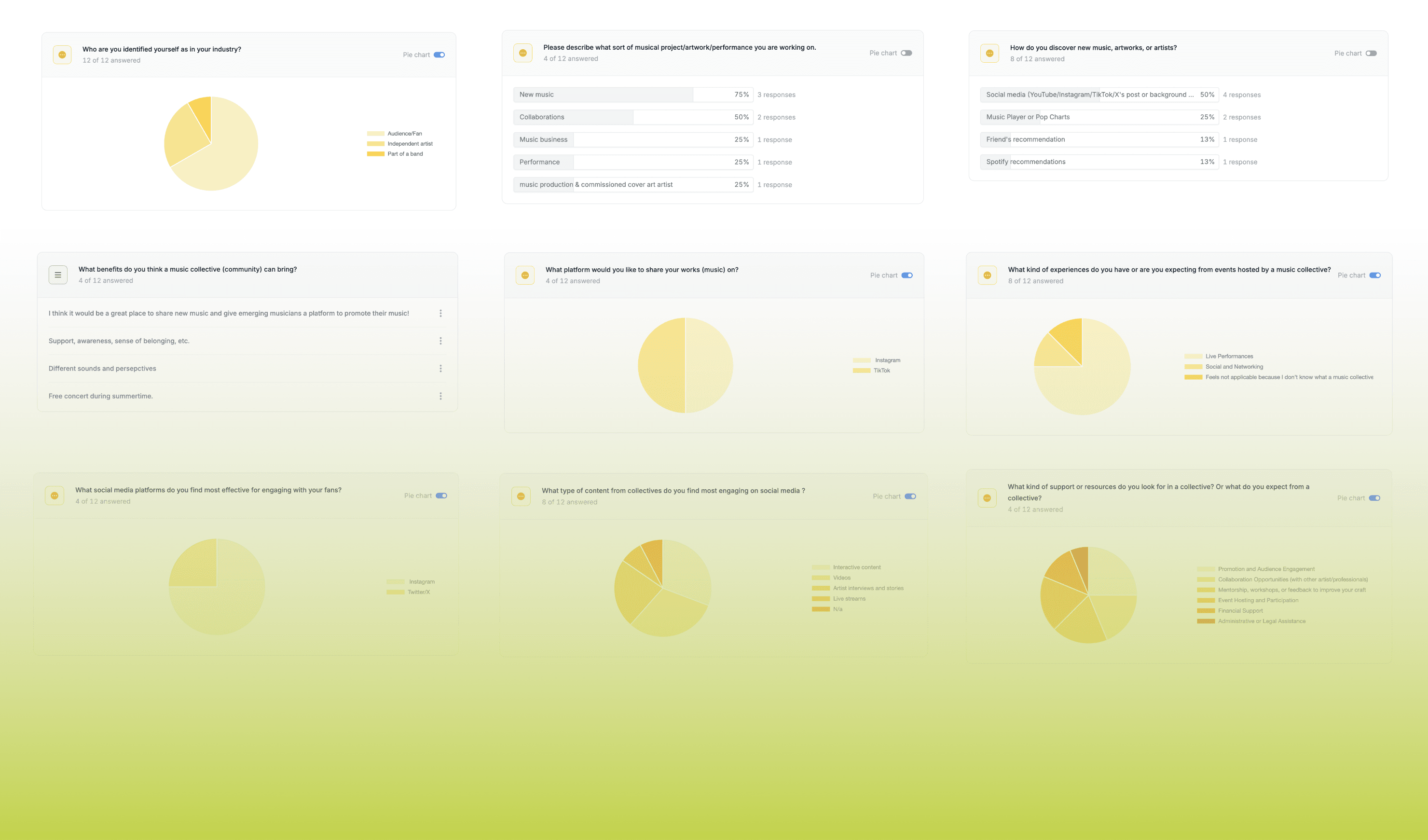Enable Pie chart toggle for discover new music question
The image size is (1428, 840).
pyautogui.click(x=1371, y=53)
